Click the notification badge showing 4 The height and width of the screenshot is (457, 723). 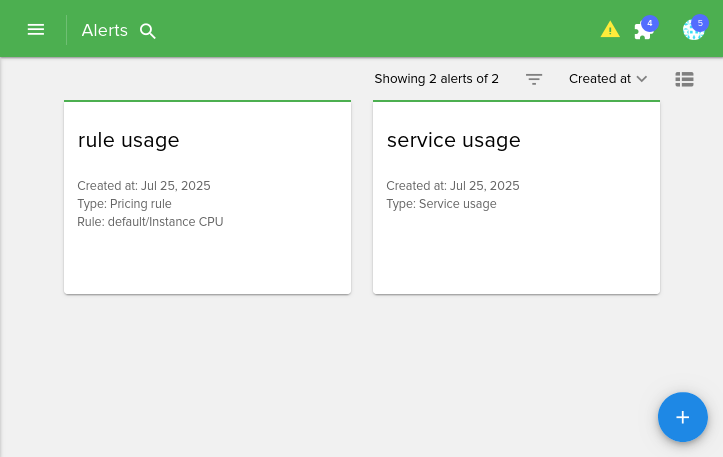(650, 23)
